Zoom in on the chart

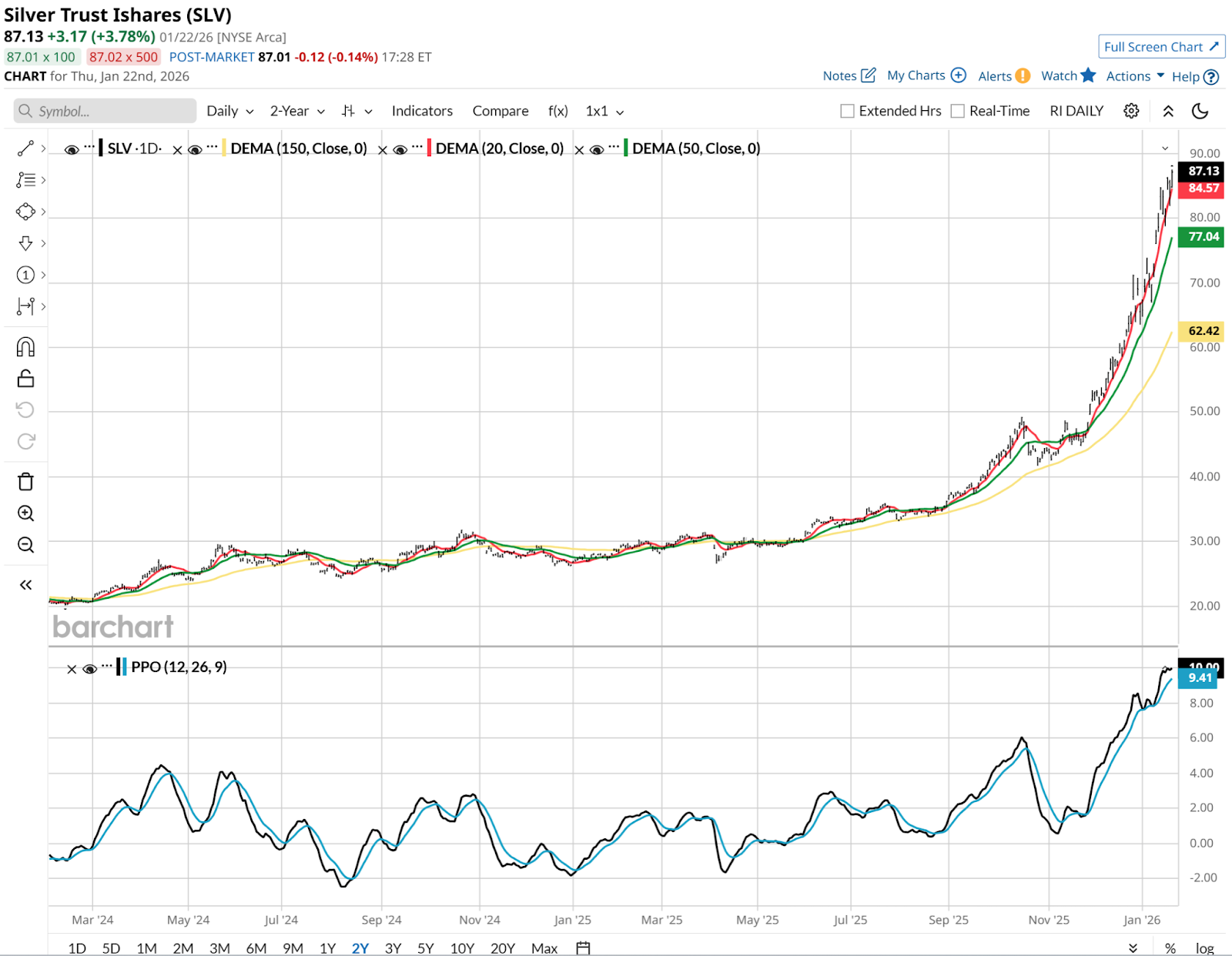(x=25, y=513)
